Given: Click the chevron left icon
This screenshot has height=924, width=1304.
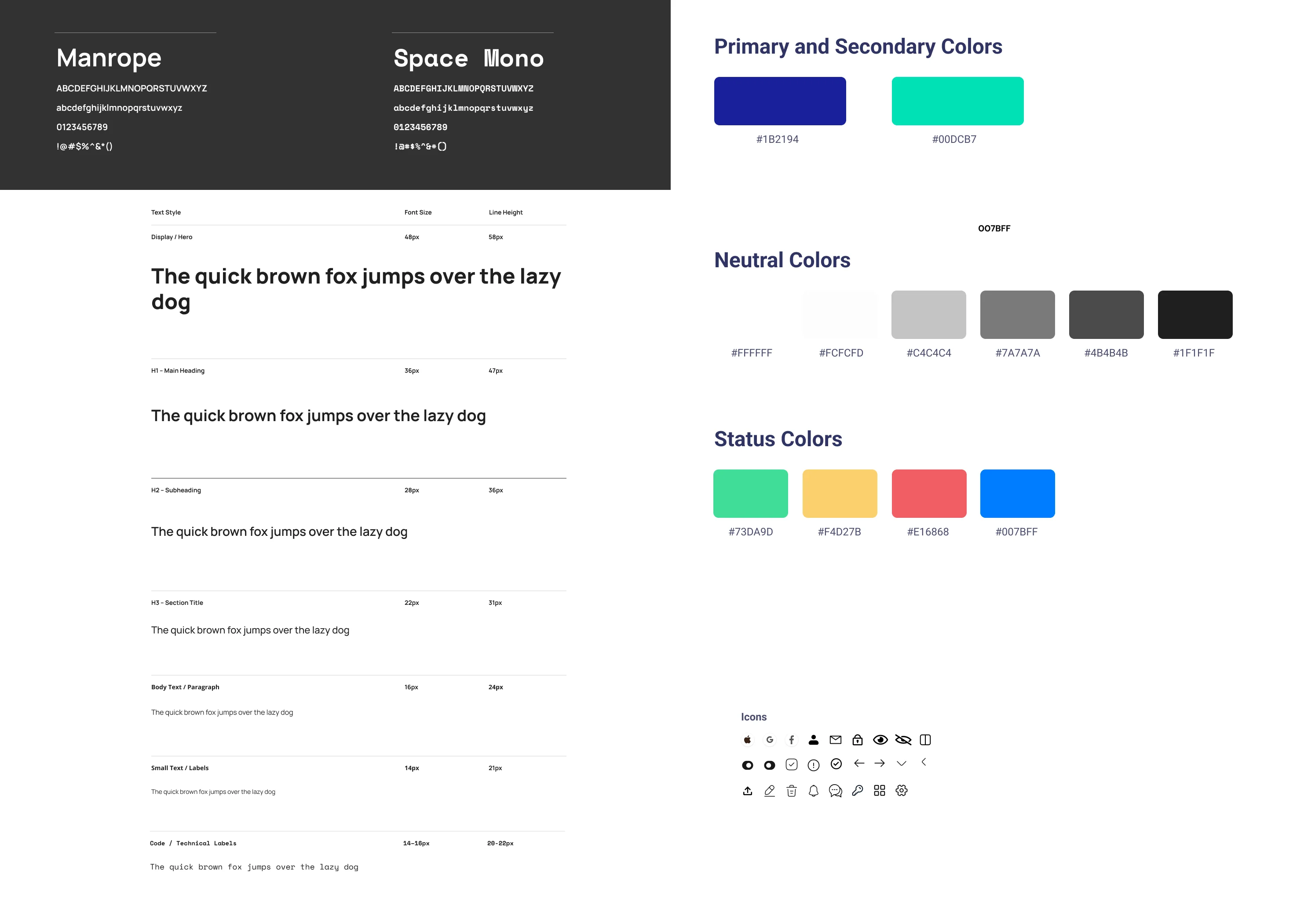Looking at the screenshot, I should click(924, 762).
